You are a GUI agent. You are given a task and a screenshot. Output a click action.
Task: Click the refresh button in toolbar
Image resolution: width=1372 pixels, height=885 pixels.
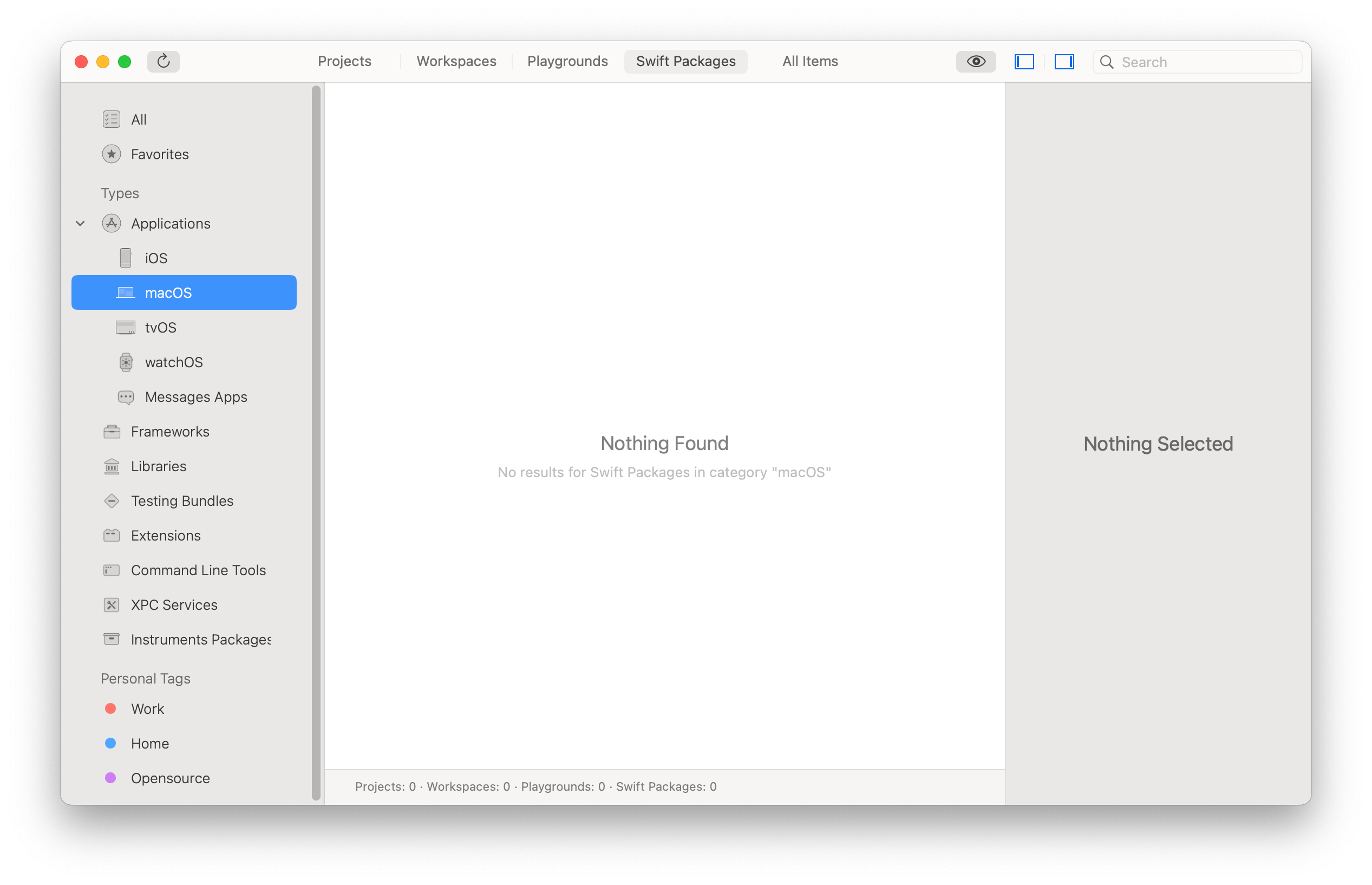[163, 62]
